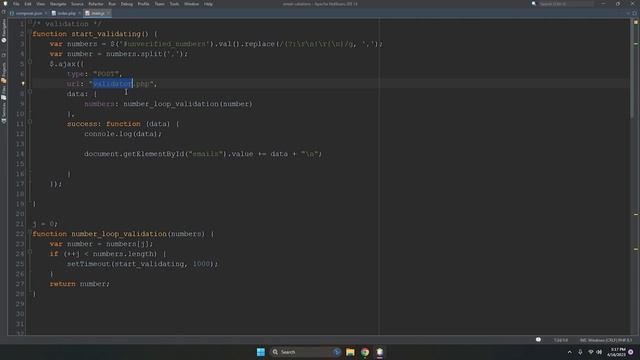This screenshot has width=640, height=360.
Task: Click the microphone tray icon
Action: tap(580, 352)
